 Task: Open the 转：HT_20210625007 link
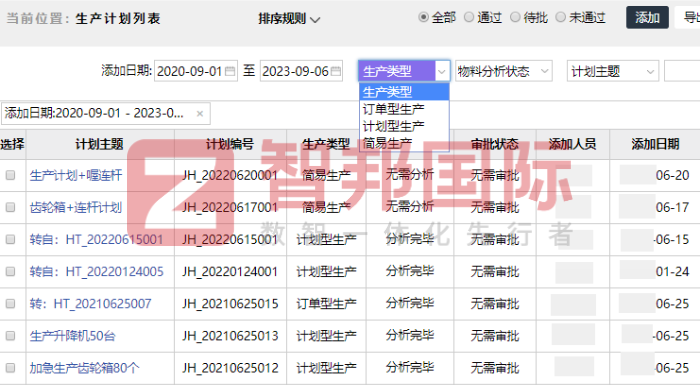click(x=90, y=304)
